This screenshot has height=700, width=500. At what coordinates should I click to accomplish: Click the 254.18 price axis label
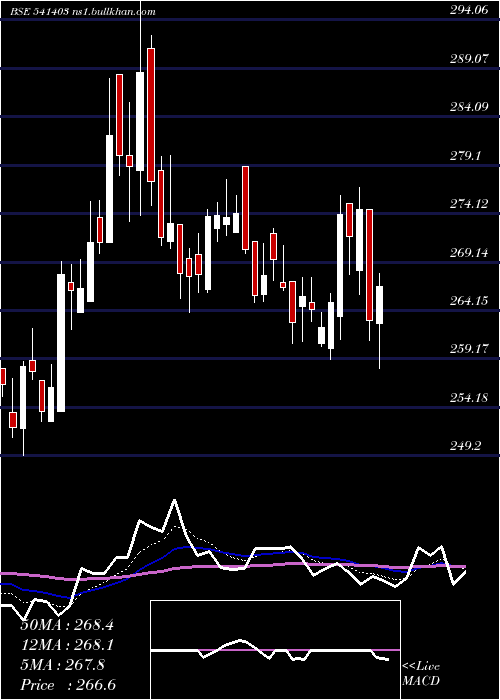(469, 397)
